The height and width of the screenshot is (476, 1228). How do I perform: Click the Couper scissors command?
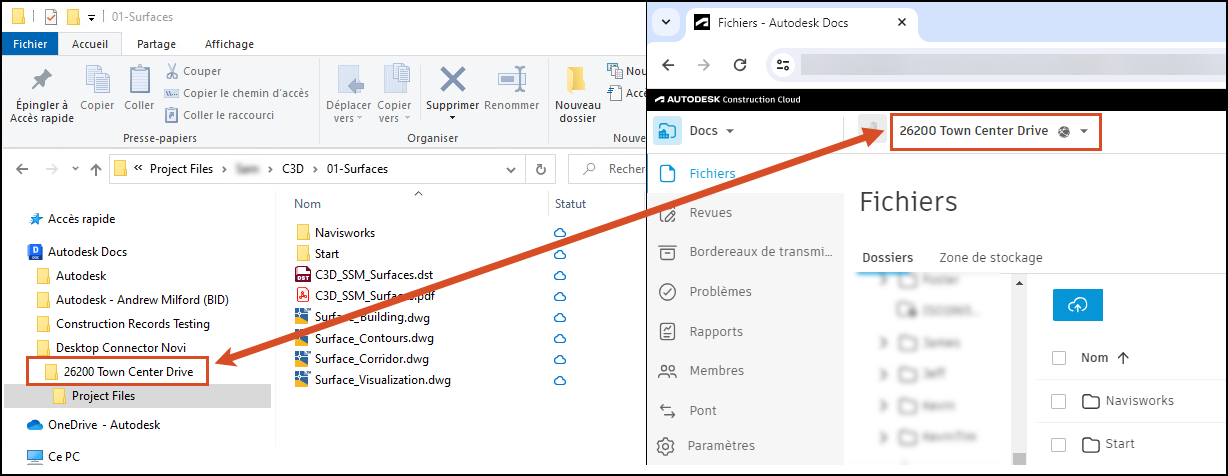click(x=194, y=71)
